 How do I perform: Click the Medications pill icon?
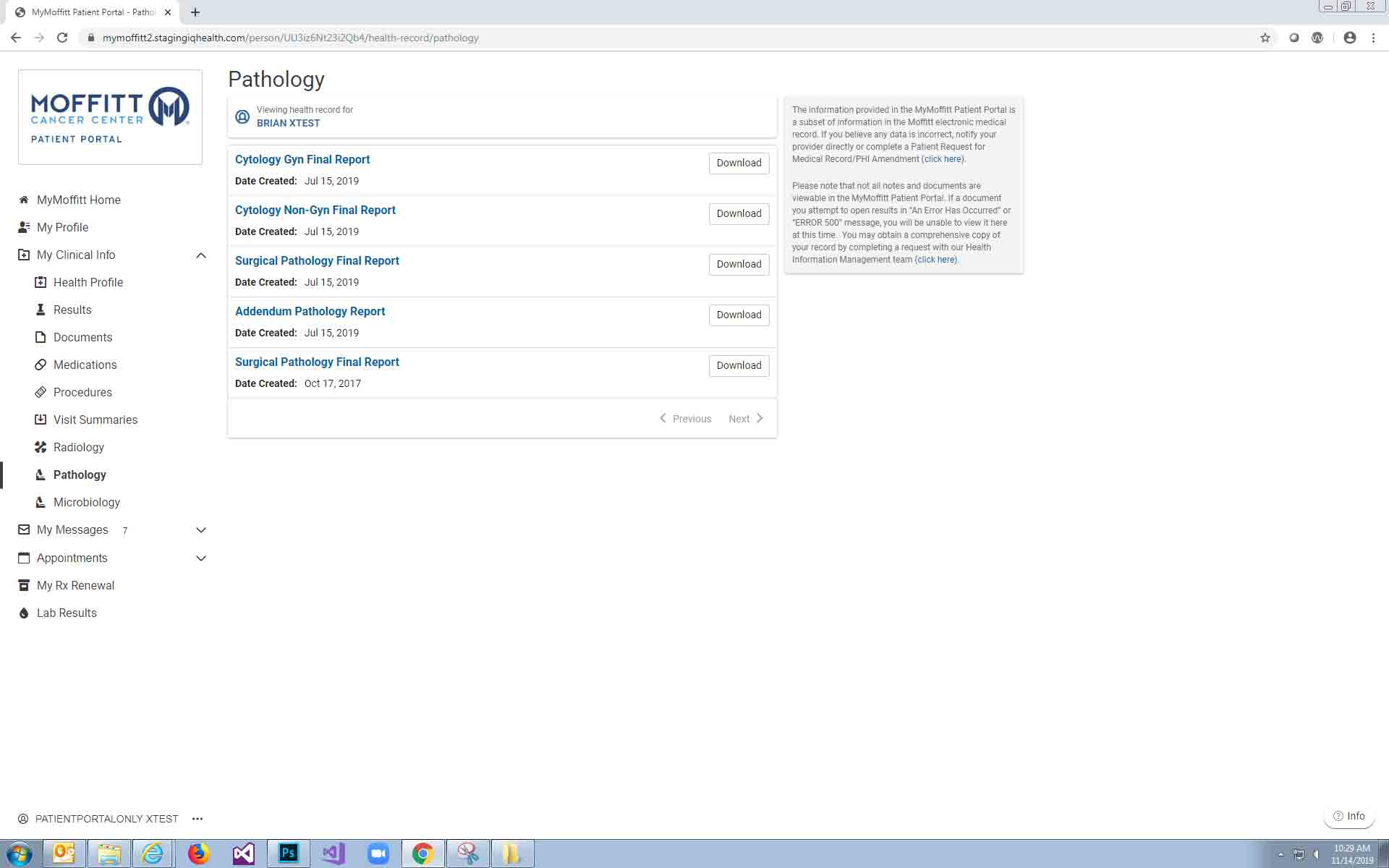click(41, 365)
